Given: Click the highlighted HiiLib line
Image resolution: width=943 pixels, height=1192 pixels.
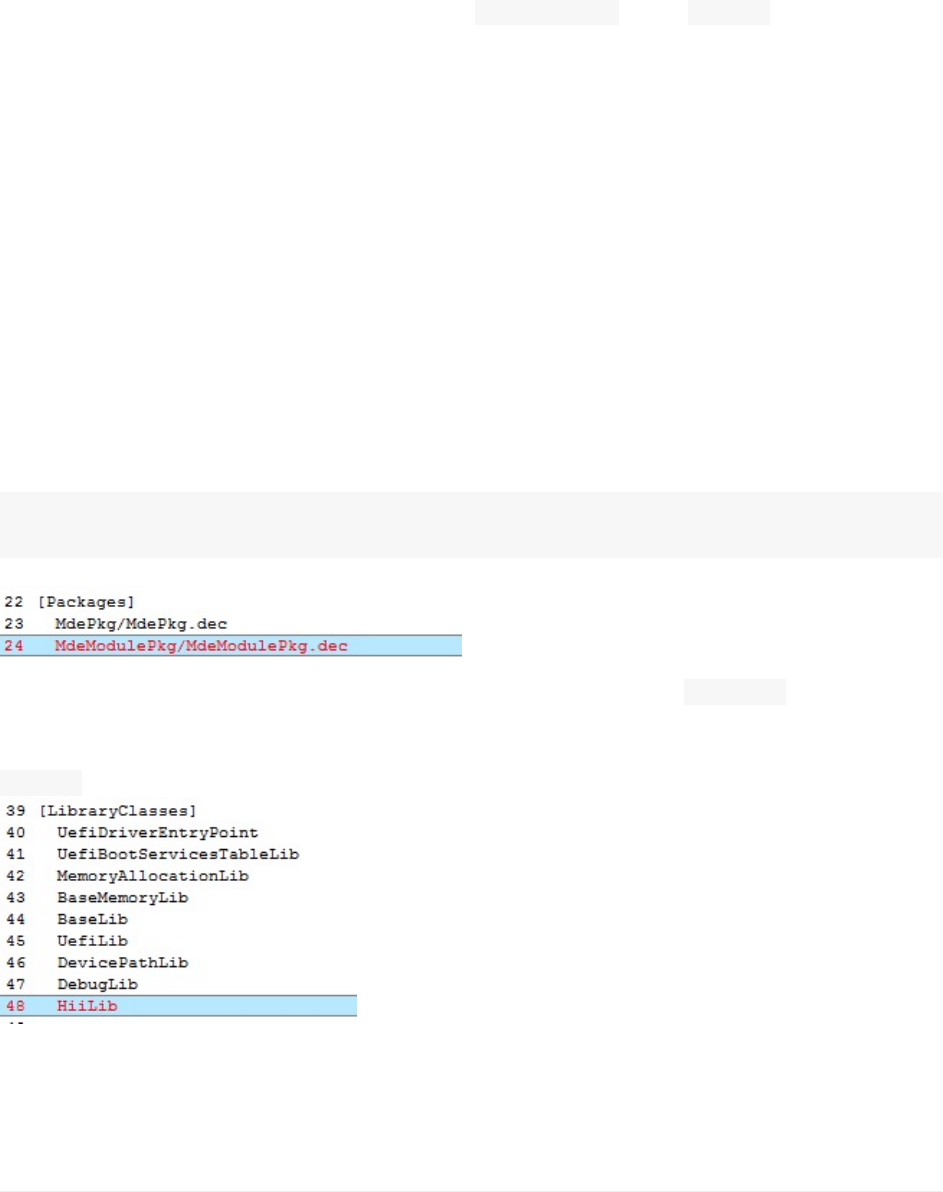Looking at the screenshot, I should point(178,1006).
